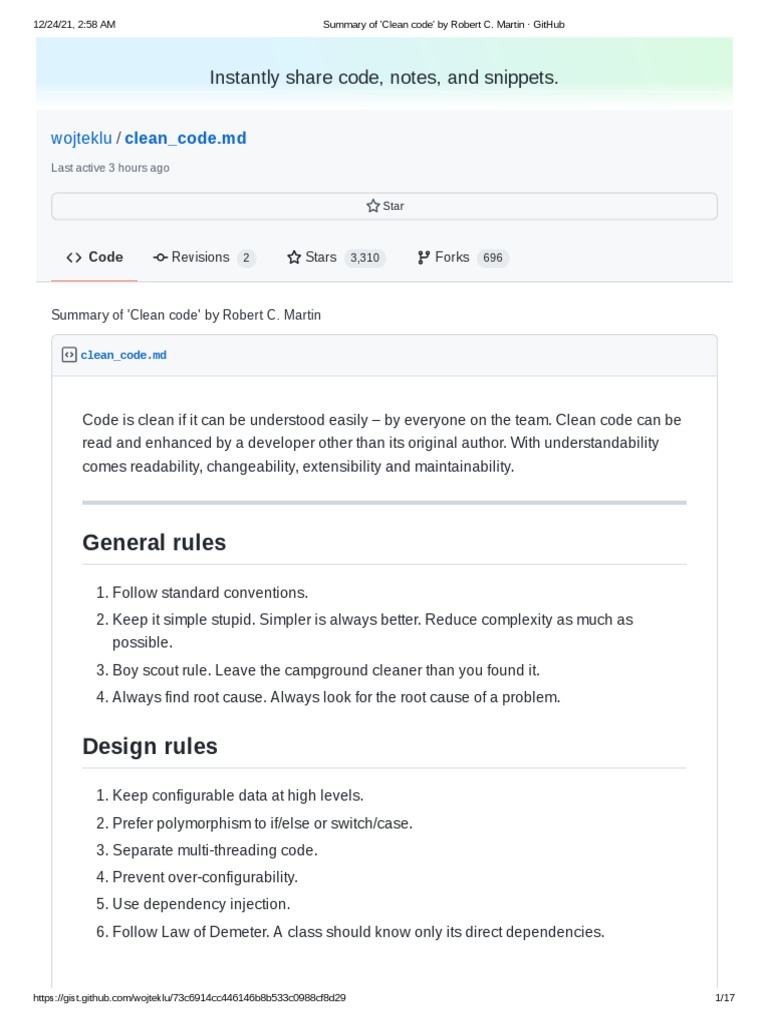This screenshot has height=1024, width=768.
Task: Click the file code icon beside clean_code.md
Action: pos(69,355)
